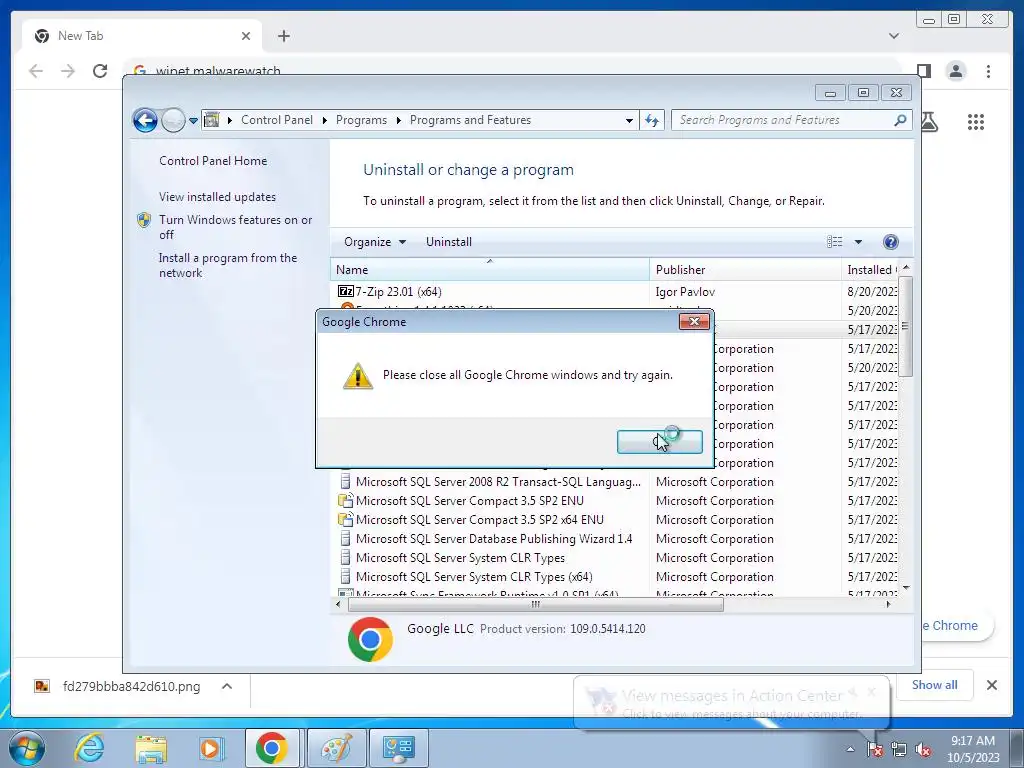Viewport: 1024px width, 768px height.
Task: Click scroll down arrow of programs list
Action: coord(906,588)
